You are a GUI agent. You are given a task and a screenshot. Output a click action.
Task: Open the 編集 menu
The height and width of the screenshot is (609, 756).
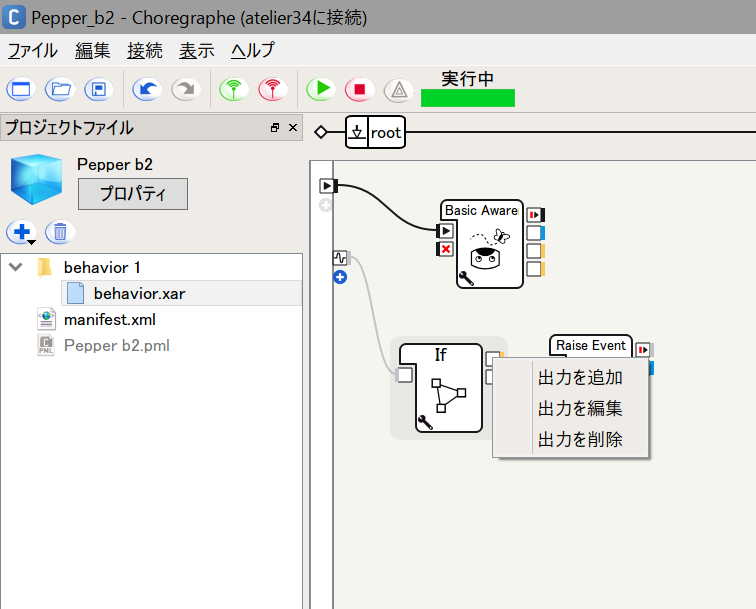click(93, 50)
